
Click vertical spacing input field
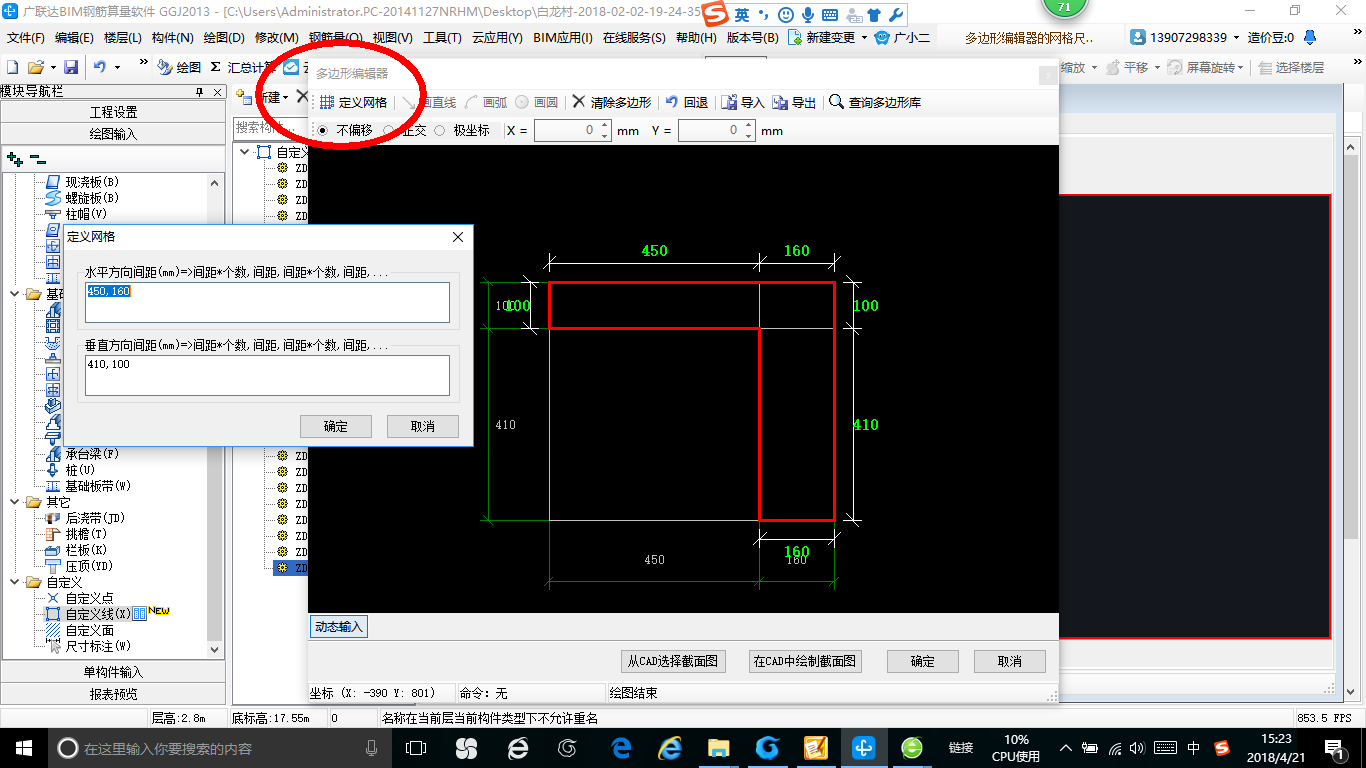[267, 375]
